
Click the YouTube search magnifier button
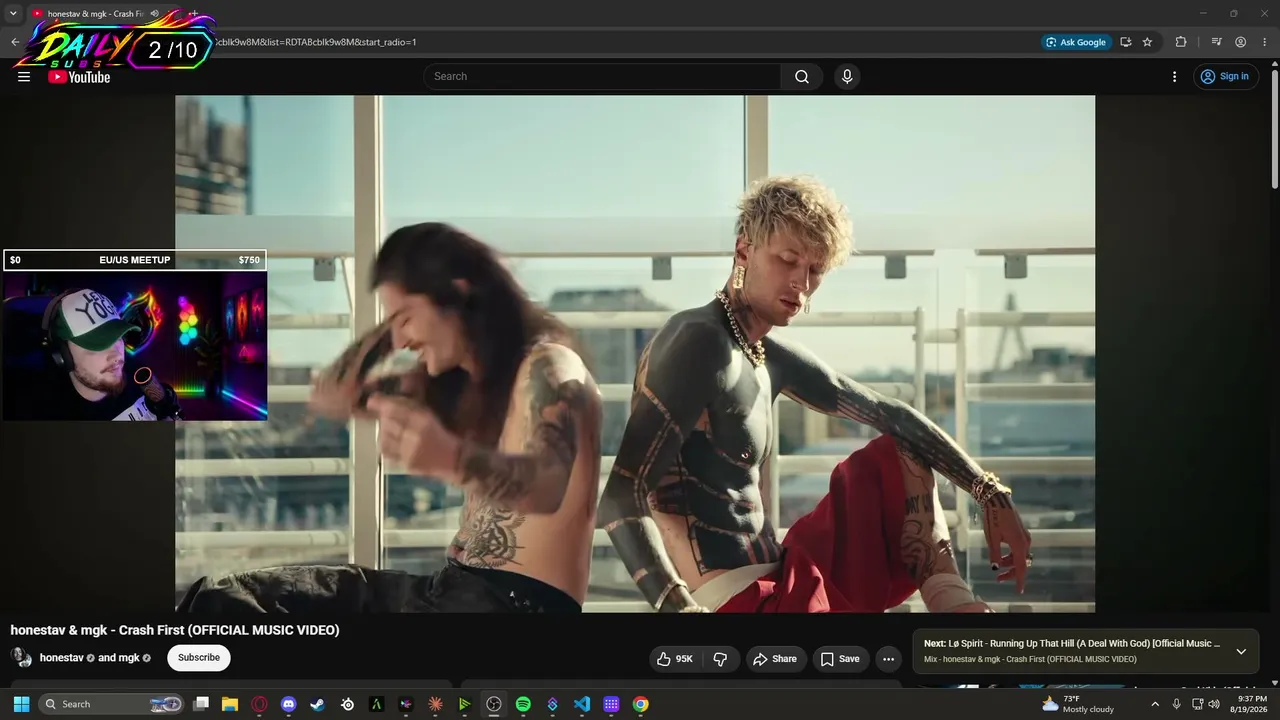(802, 77)
